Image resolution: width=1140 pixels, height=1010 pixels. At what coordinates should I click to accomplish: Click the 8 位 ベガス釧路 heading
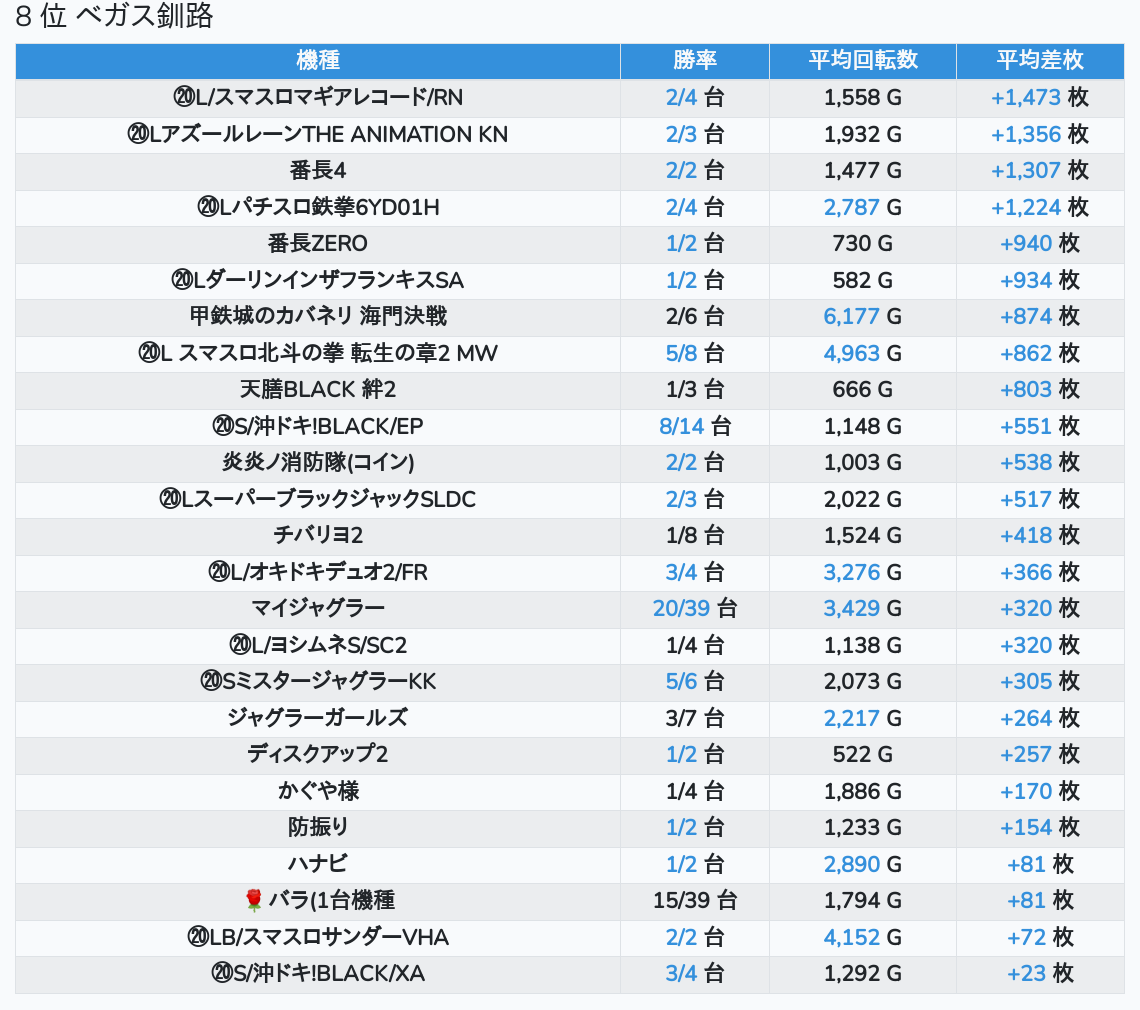[x=114, y=17]
